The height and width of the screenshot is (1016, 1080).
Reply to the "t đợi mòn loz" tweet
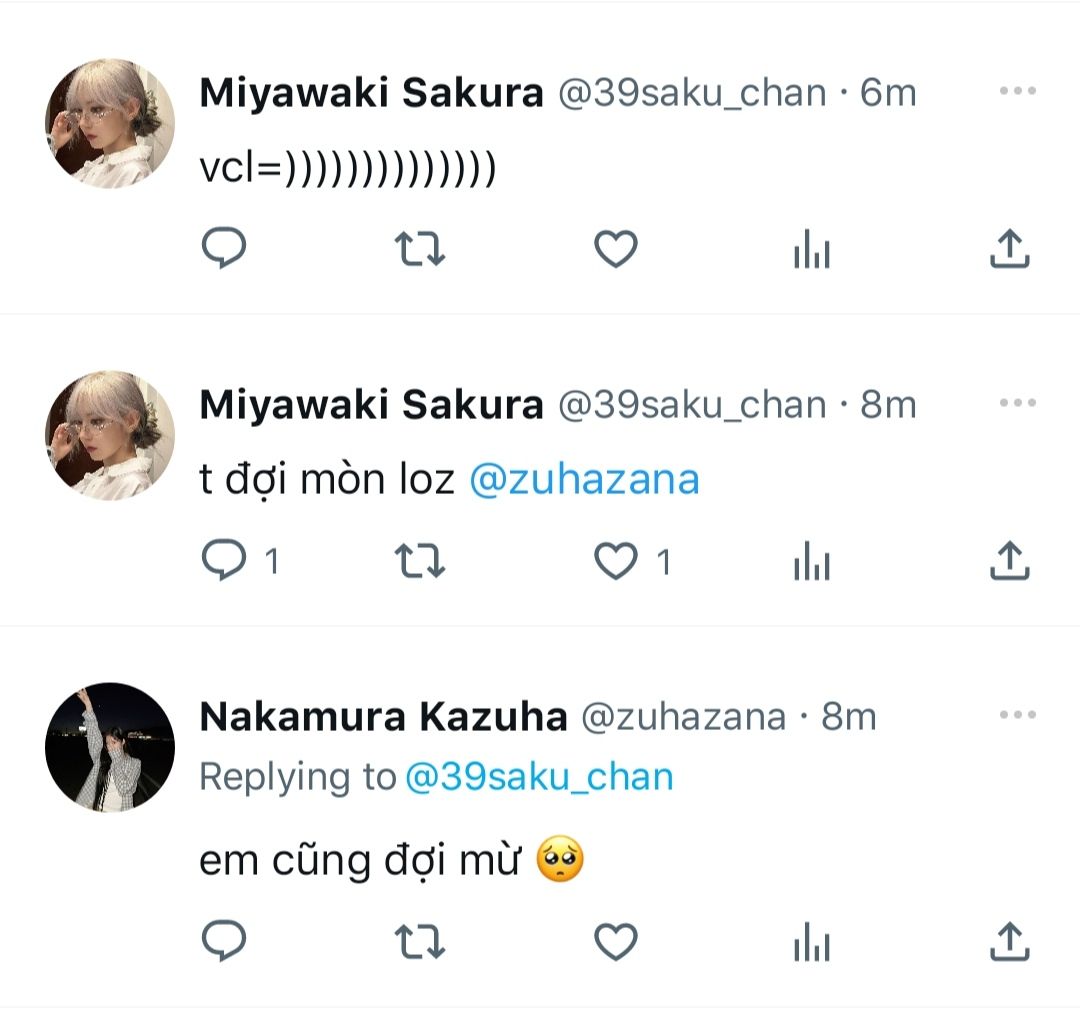(x=224, y=561)
